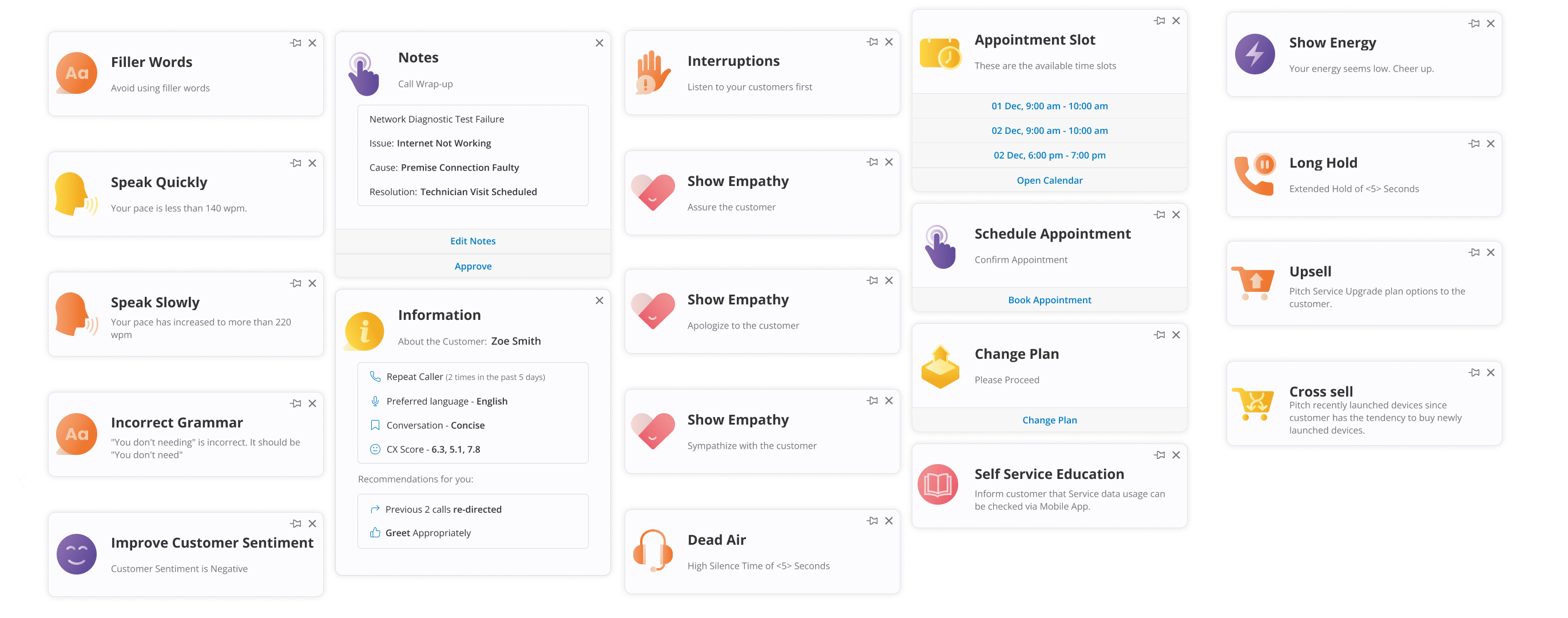Select the 02 Dec 6:00 pm slot

(1049, 155)
